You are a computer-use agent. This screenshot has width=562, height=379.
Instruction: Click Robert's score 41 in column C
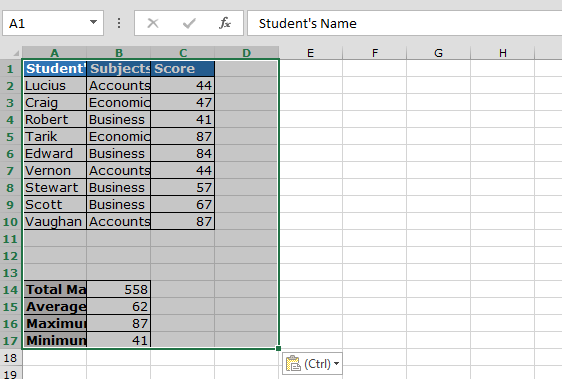(x=183, y=119)
